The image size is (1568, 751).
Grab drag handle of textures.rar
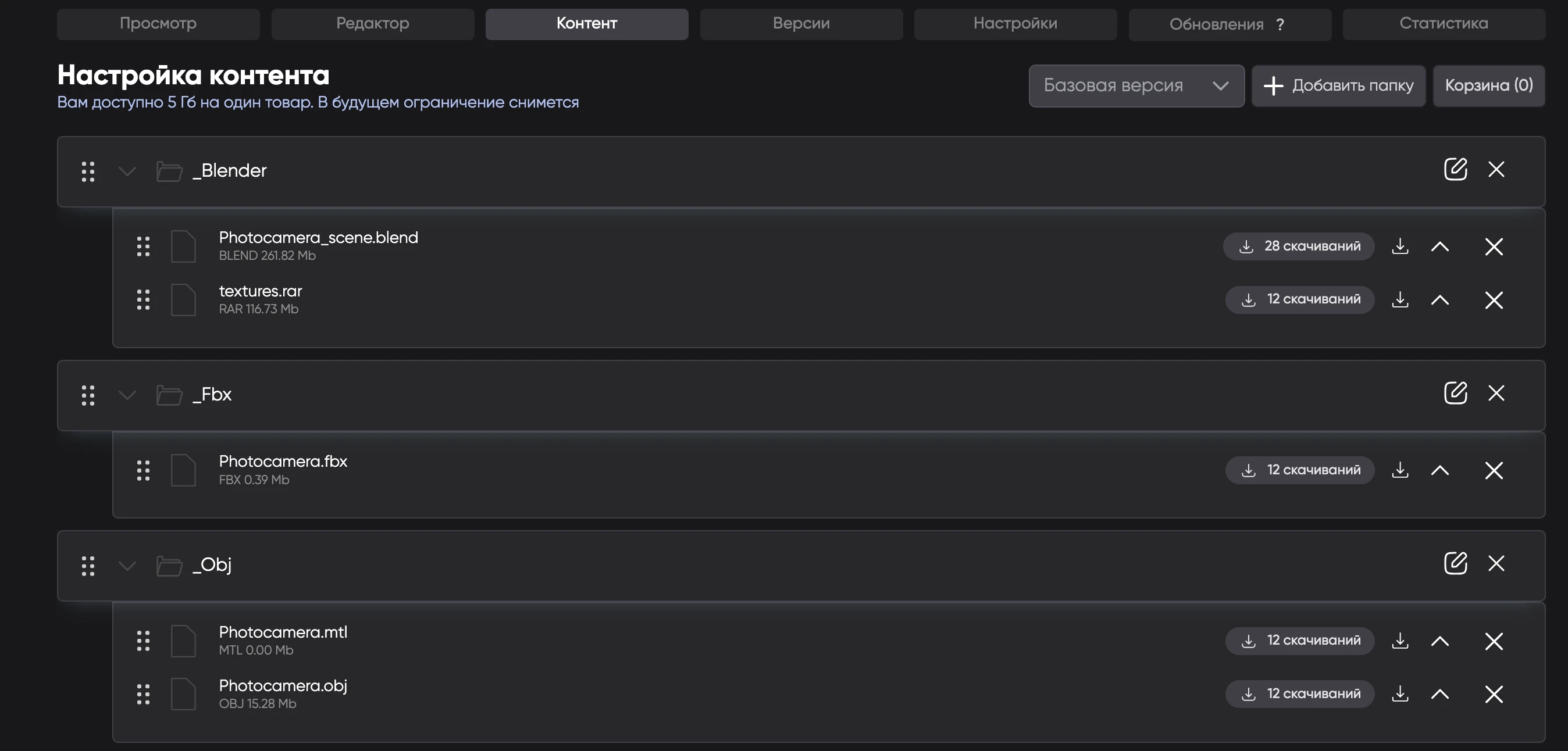[143, 299]
